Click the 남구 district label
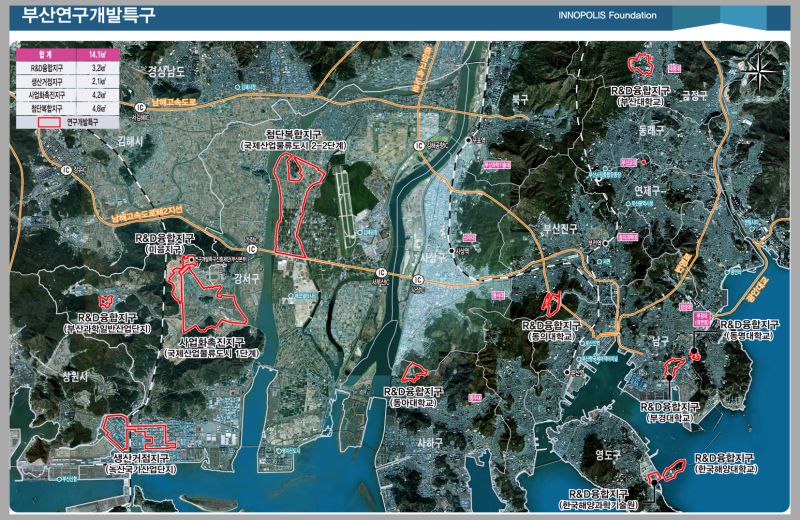This screenshot has width=800, height=520. [661, 341]
